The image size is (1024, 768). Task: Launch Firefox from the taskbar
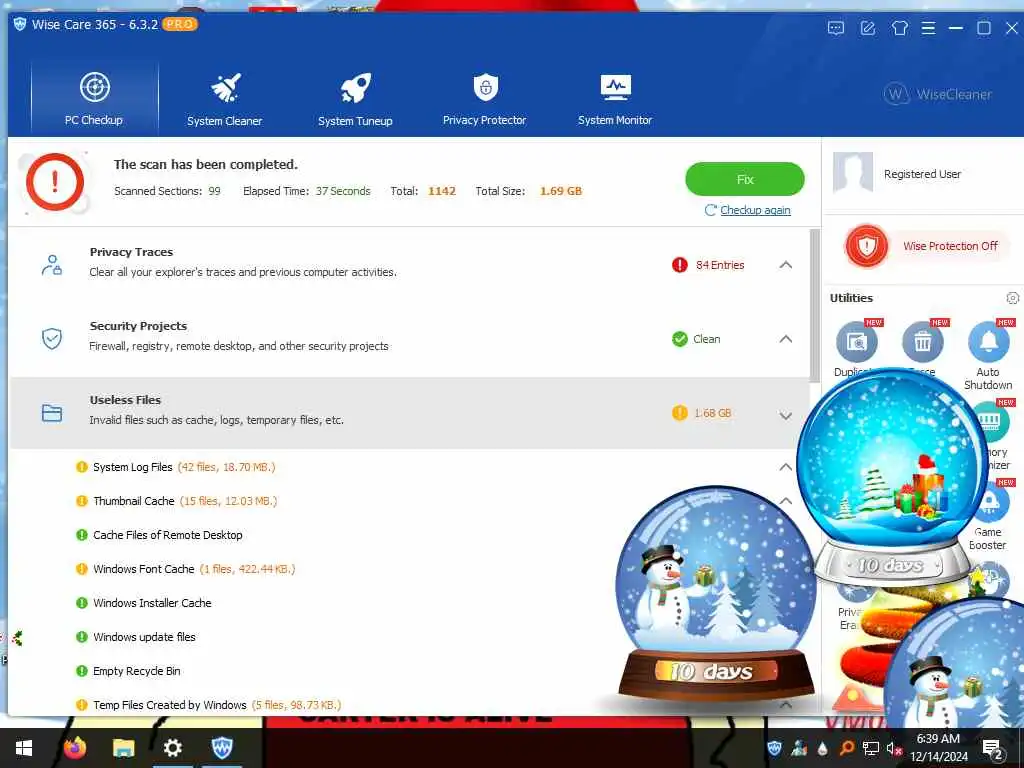pos(75,748)
